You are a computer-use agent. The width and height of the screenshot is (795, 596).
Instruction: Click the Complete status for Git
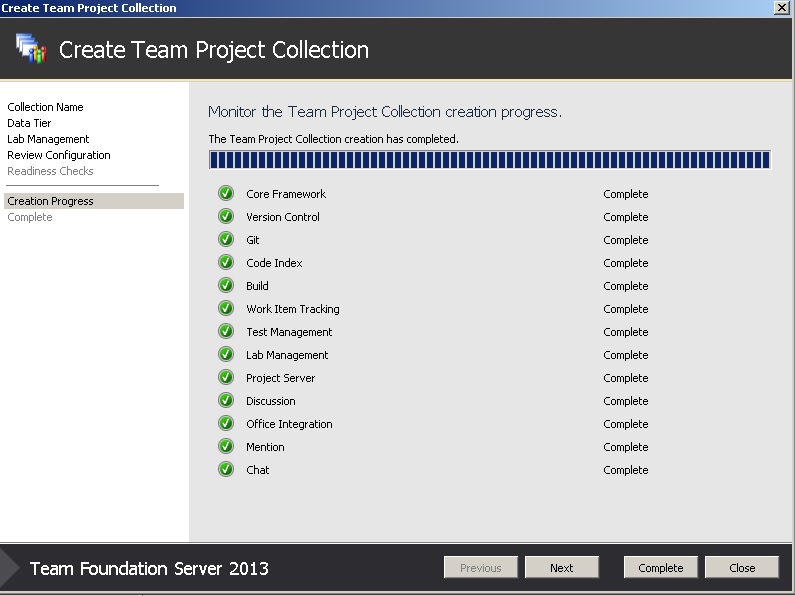point(626,240)
